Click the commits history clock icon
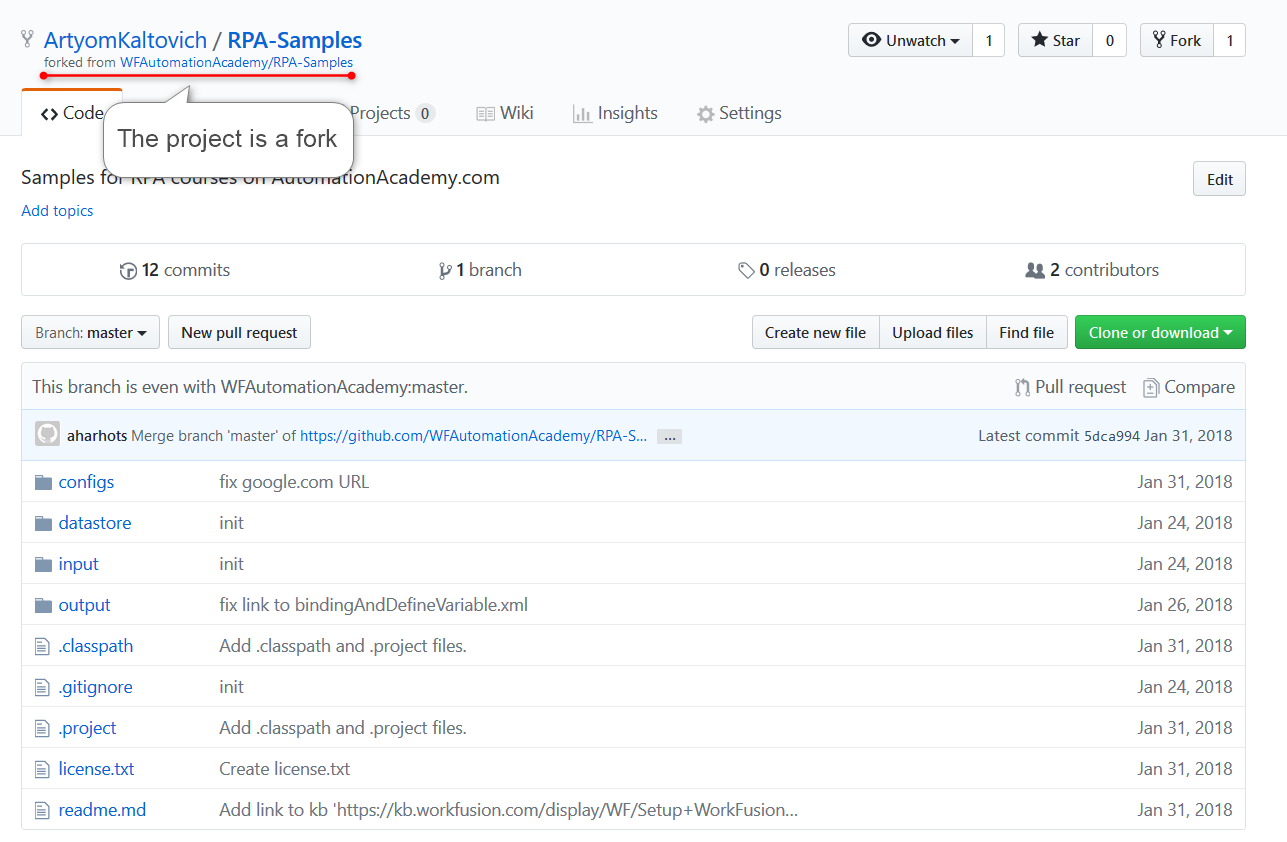The width and height of the screenshot is (1287, 842). point(128,271)
